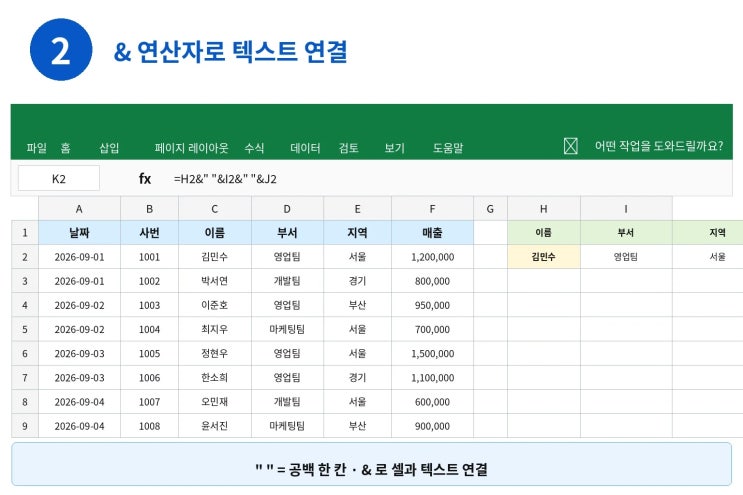Click cell 영업팀 in column I
Viewport: 743px width, 495px height.
click(x=626, y=257)
